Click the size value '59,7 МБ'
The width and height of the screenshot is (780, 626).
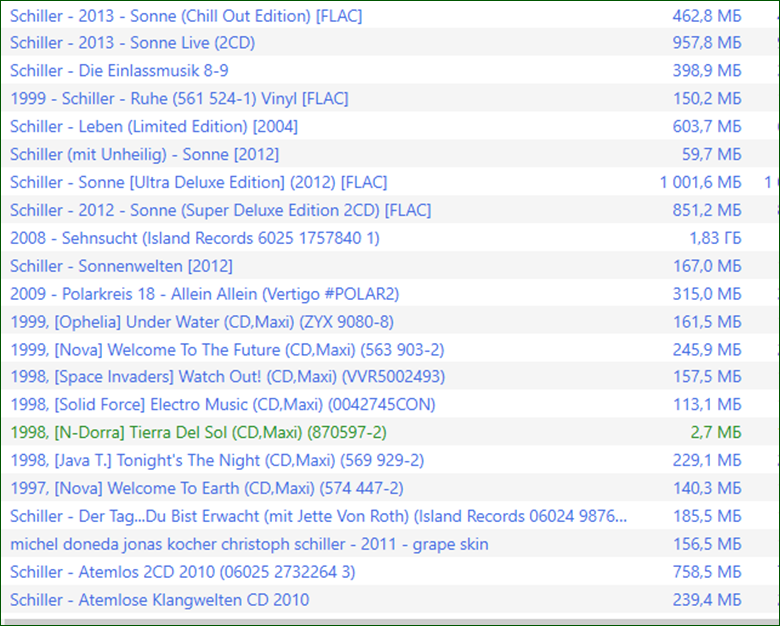point(711,154)
